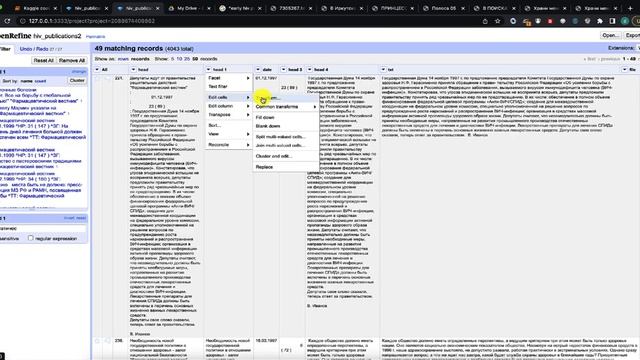Image resolution: width=640 pixels, height=360 pixels.
Task: Close the My Drive browser tab
Action: 209,8
